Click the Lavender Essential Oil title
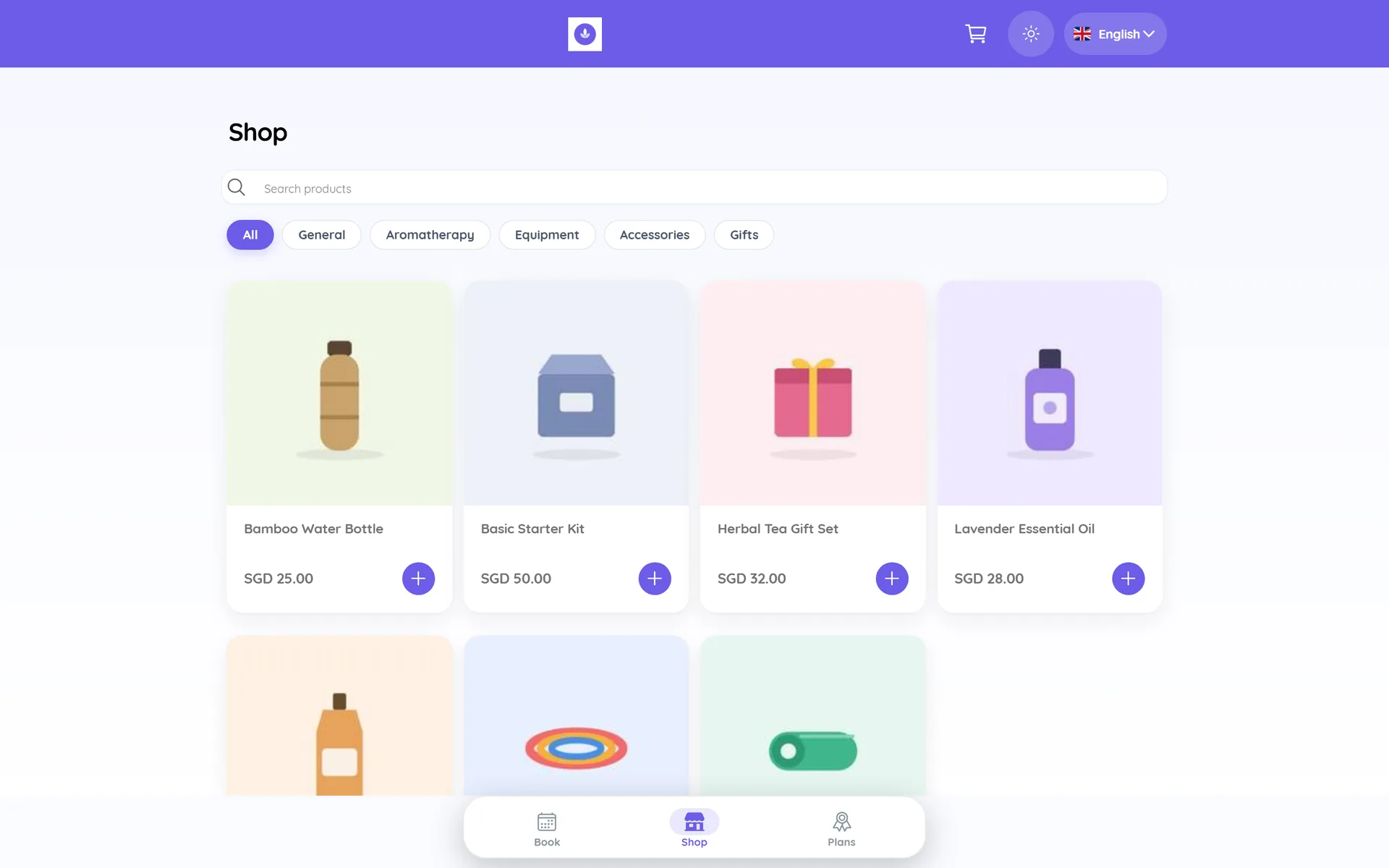This screenshot has height=868, width=1389. point(1024,529)
